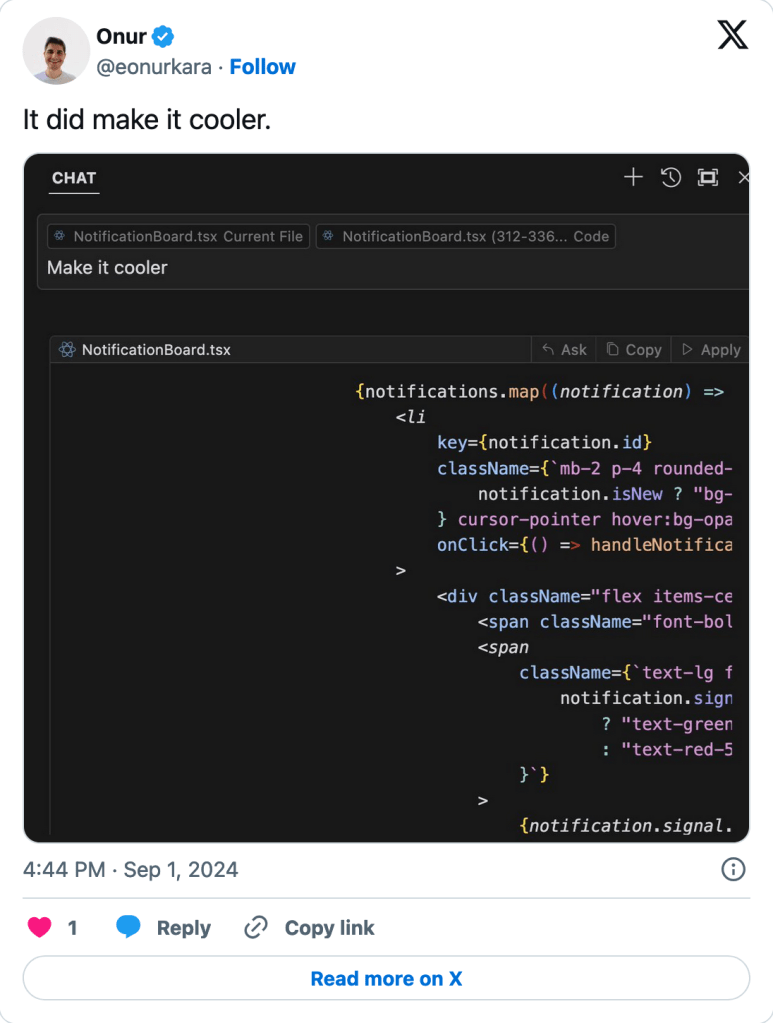This screenshot has width=773, height=1023.
Task: Select the CHAT tab
Action: click(74, 178)
